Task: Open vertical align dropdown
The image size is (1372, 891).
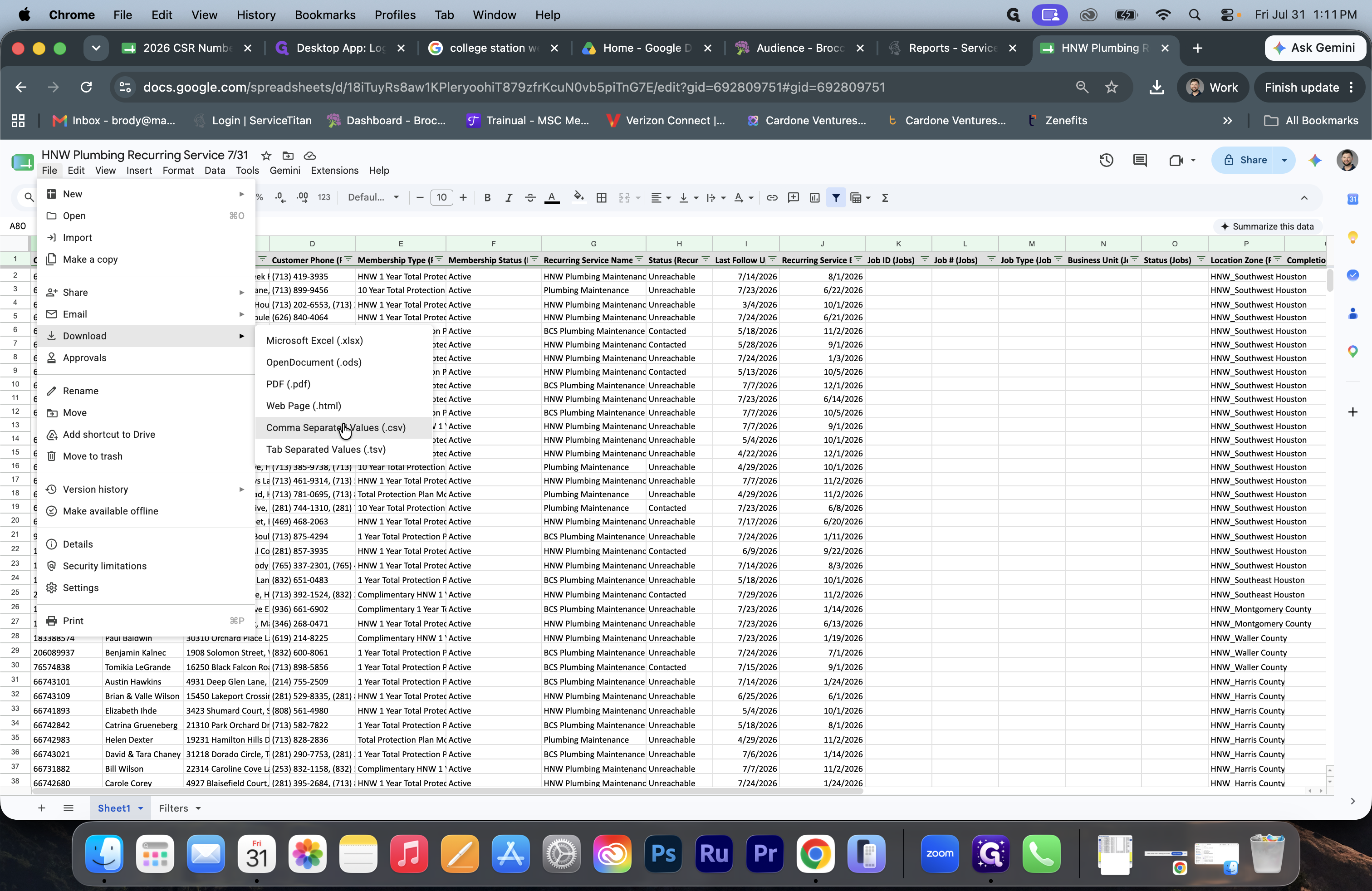Action: coord(688,198)
